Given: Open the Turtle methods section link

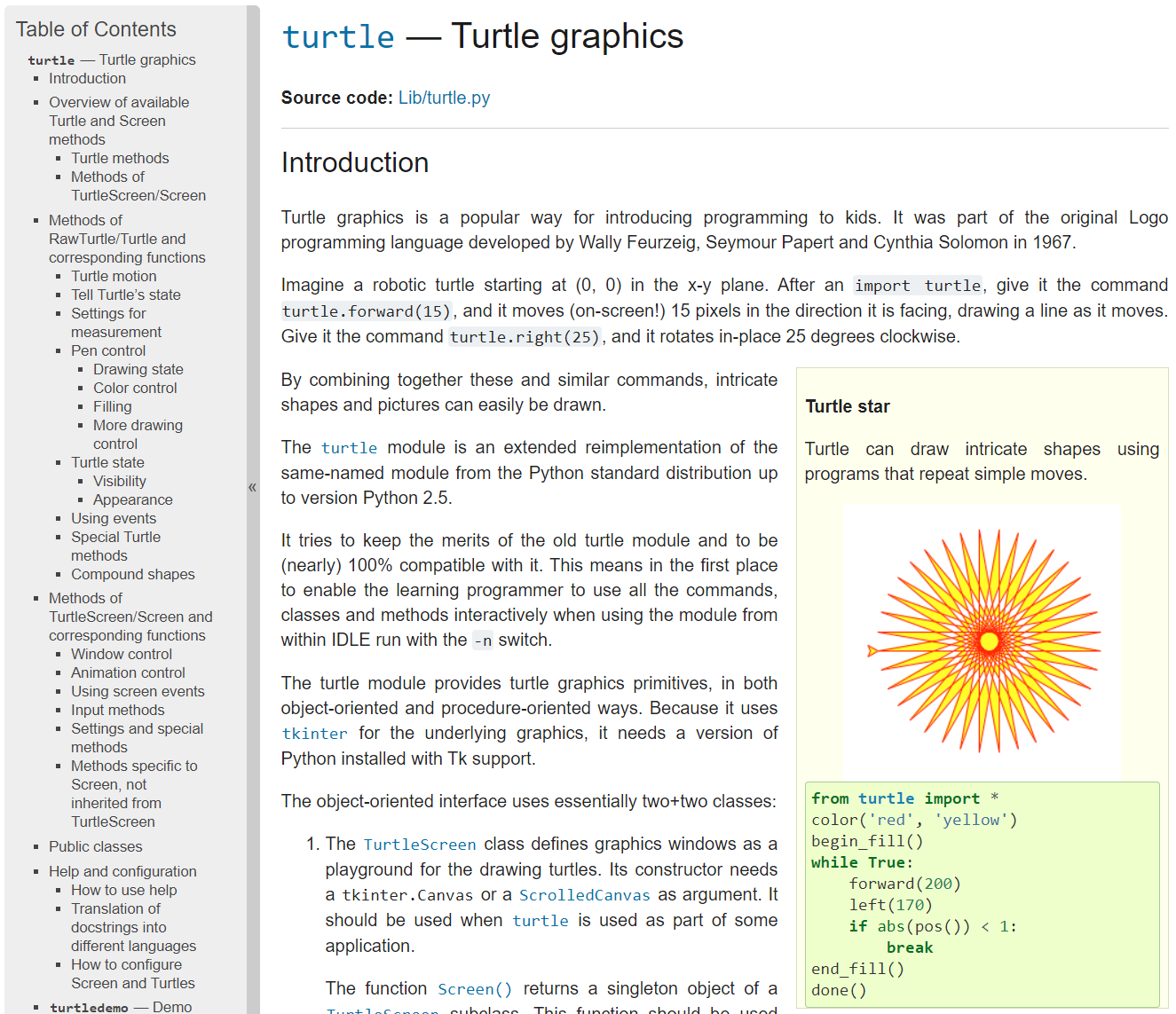Looking at the screenshot, I should click(120, 158).
